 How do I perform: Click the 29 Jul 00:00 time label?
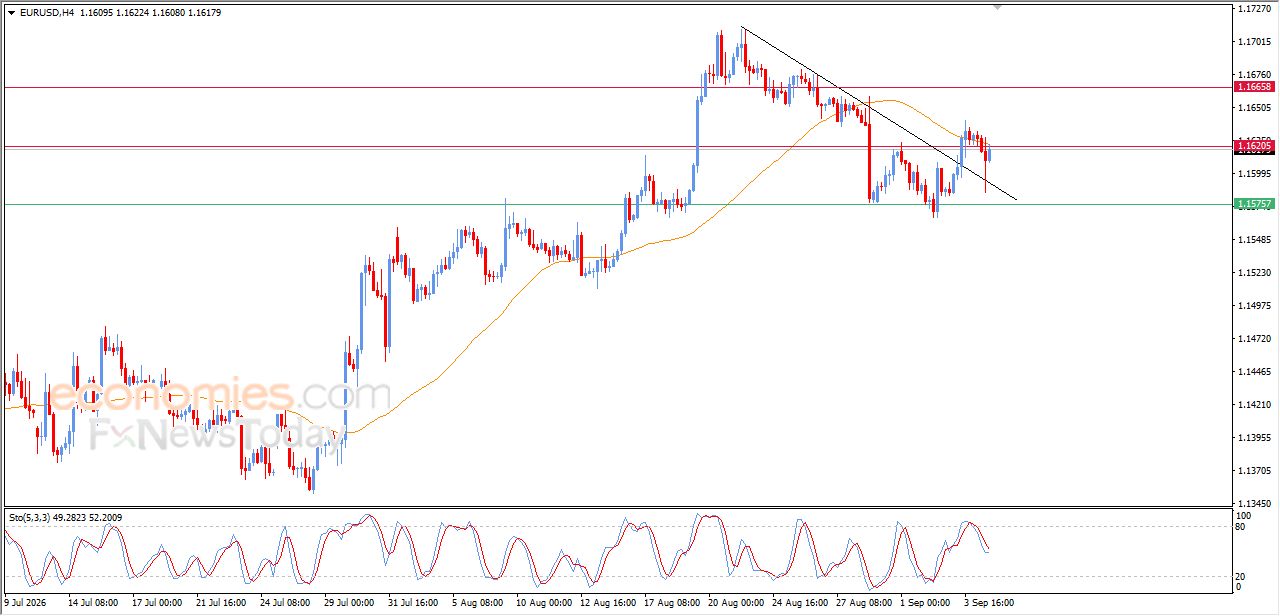coord(350,603)
